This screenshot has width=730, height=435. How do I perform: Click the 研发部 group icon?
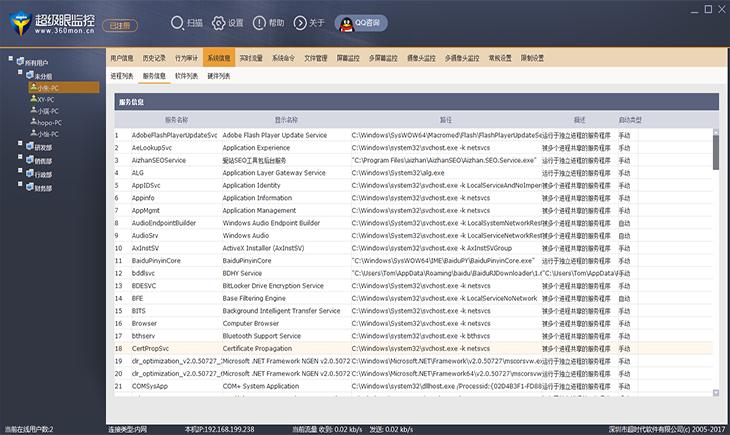click(x=26, y=146)
